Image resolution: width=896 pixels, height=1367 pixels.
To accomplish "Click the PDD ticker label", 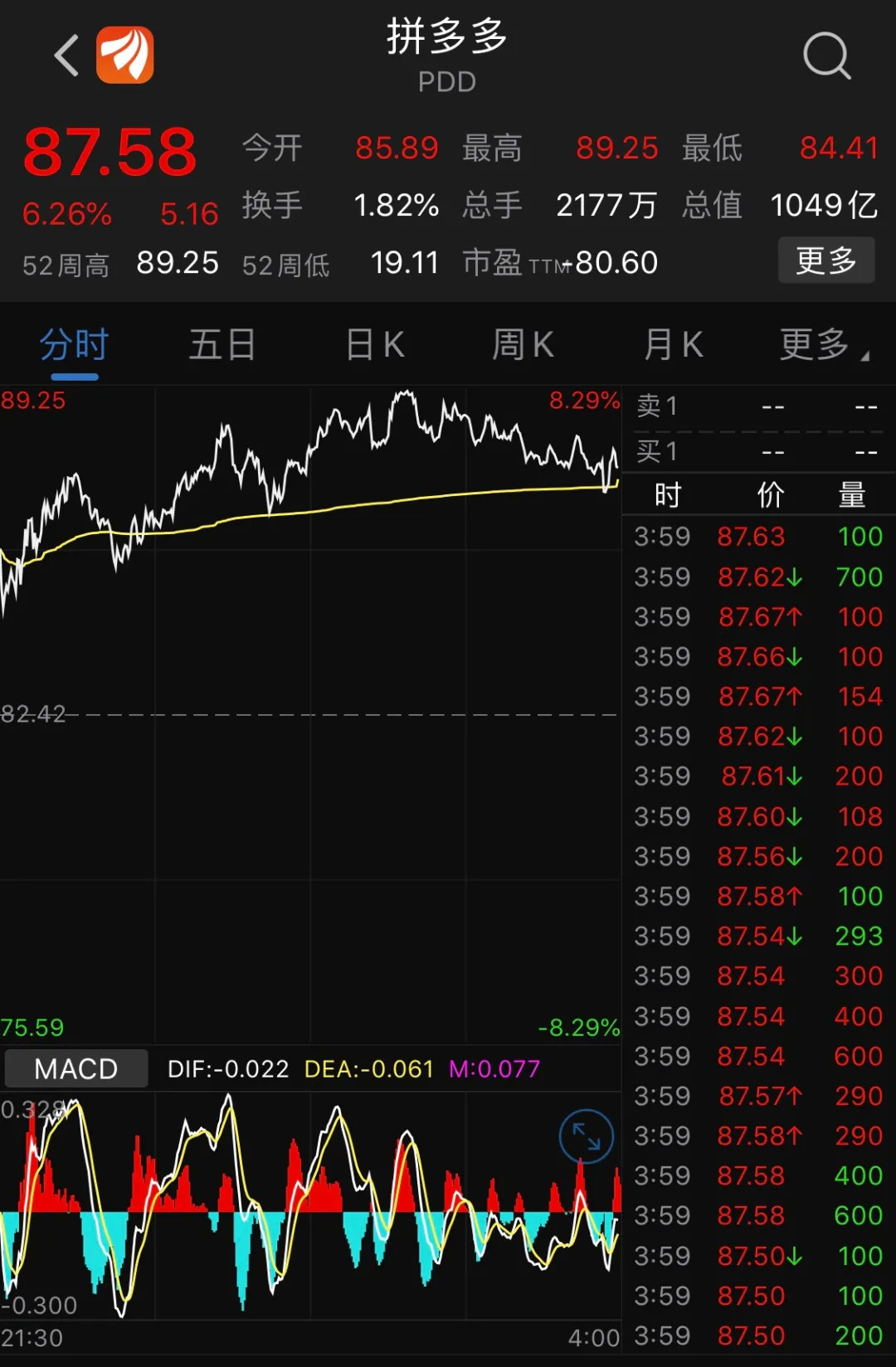I will coord(447,82).
